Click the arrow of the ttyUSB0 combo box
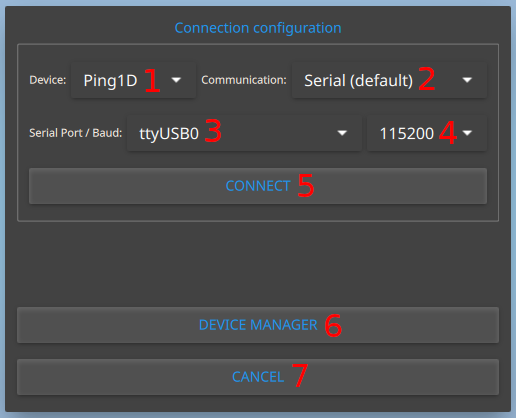This screenshot has width=516, height=418. tap(342, 133)
